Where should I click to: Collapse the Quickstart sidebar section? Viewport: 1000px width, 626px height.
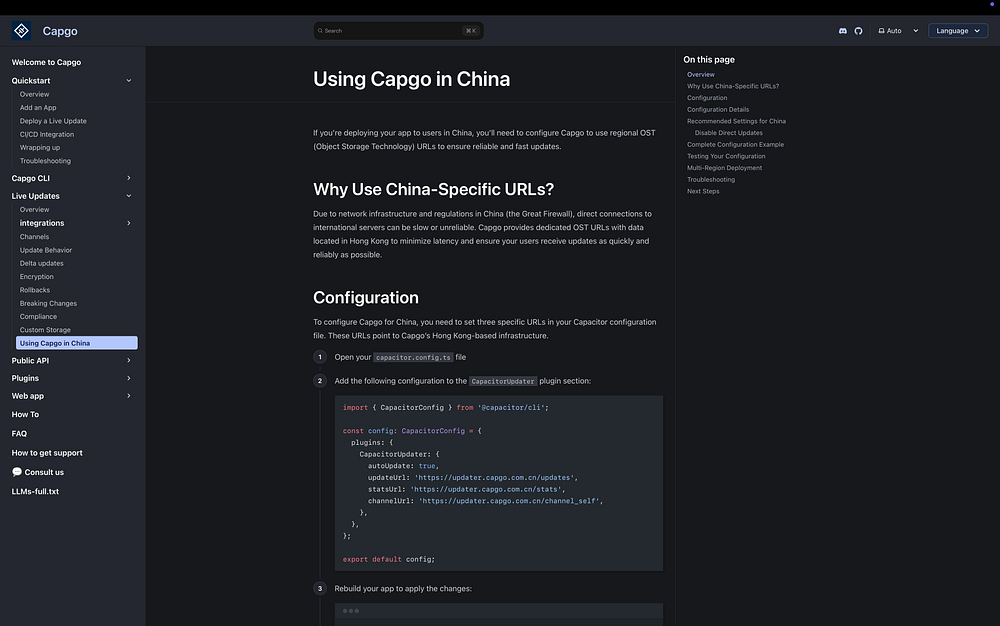point(129,80)
